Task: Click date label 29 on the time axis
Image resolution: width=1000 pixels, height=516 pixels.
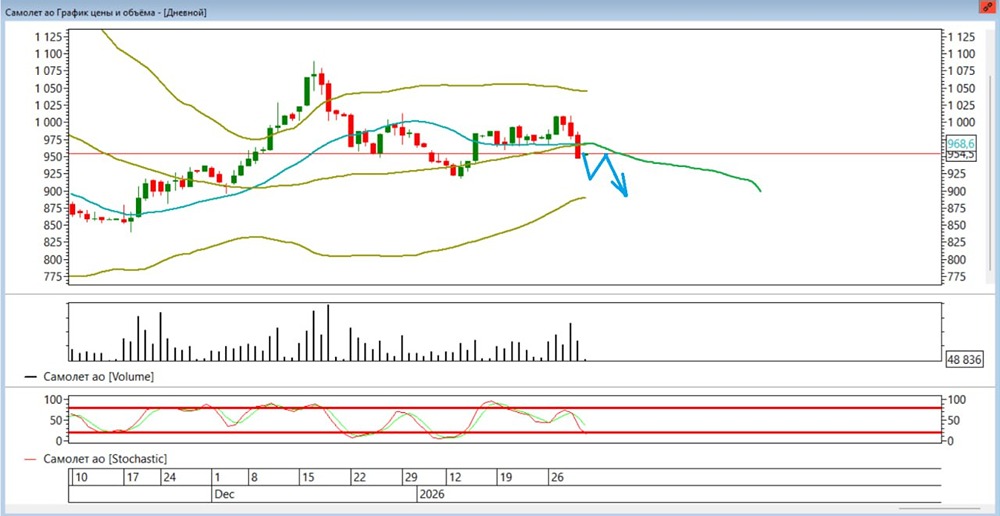Action: 410,478
